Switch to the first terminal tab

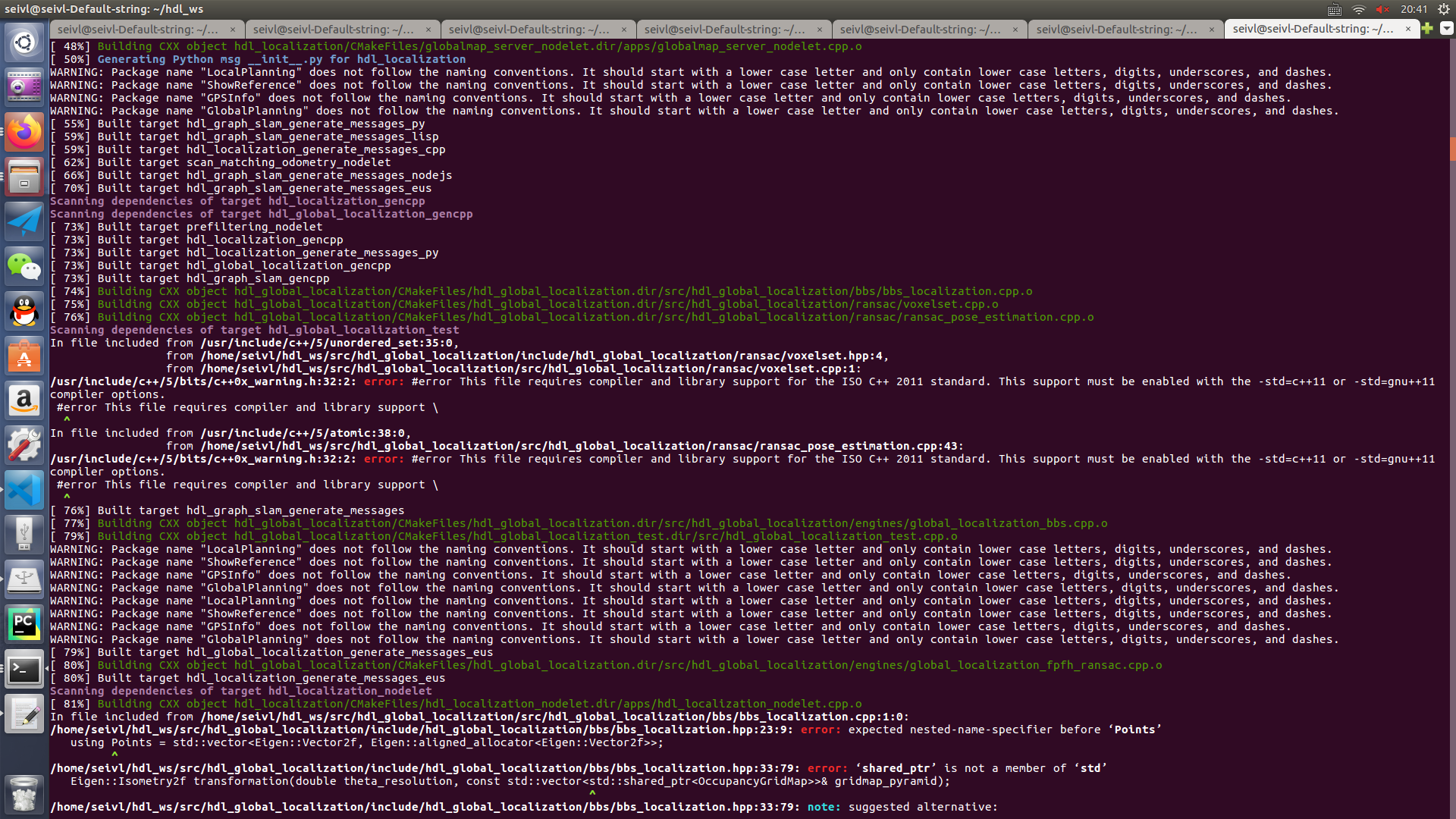pyautogui.click(x=144, y=30)
